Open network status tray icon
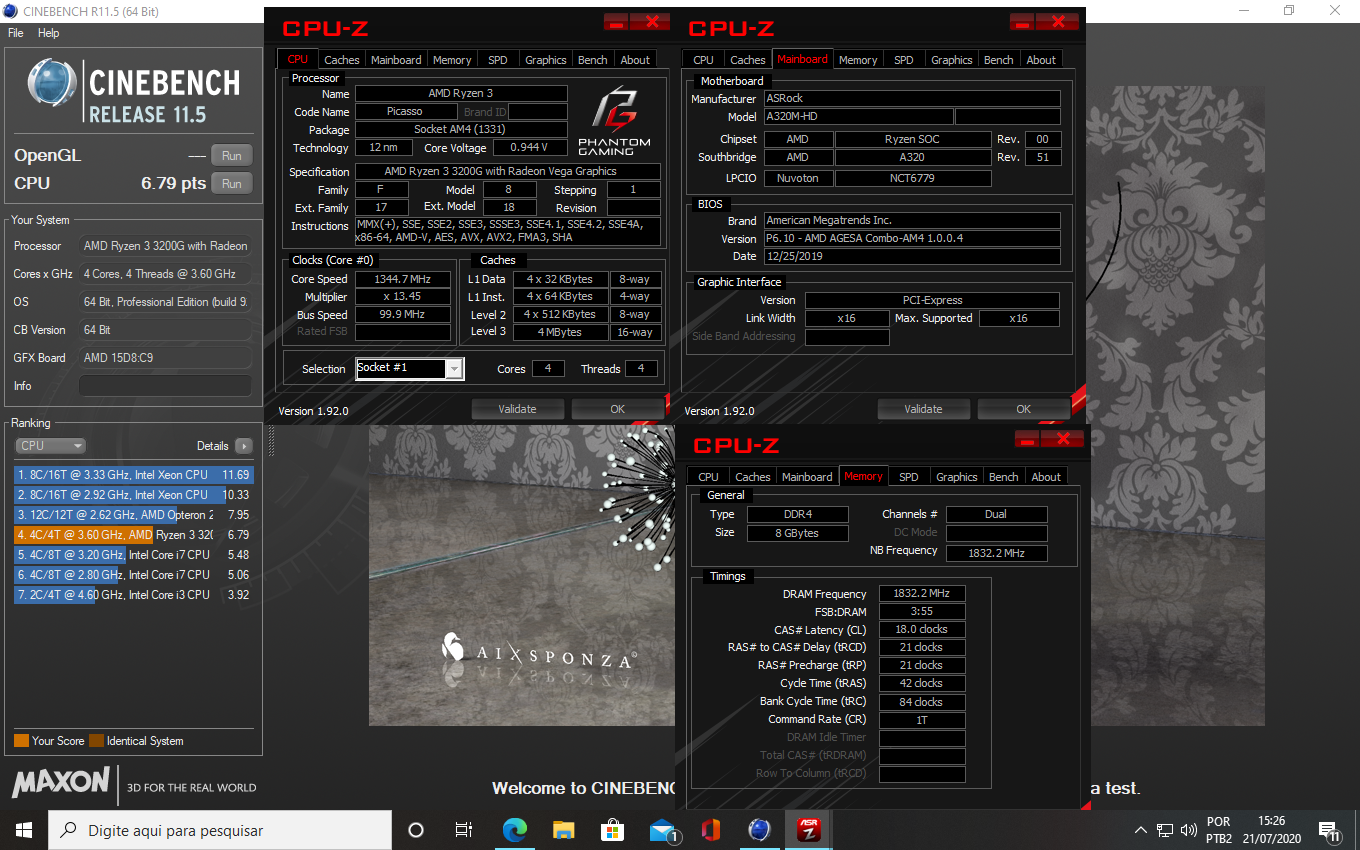This screenshot has height=850, width=1360. click(x=1165, y=830)
